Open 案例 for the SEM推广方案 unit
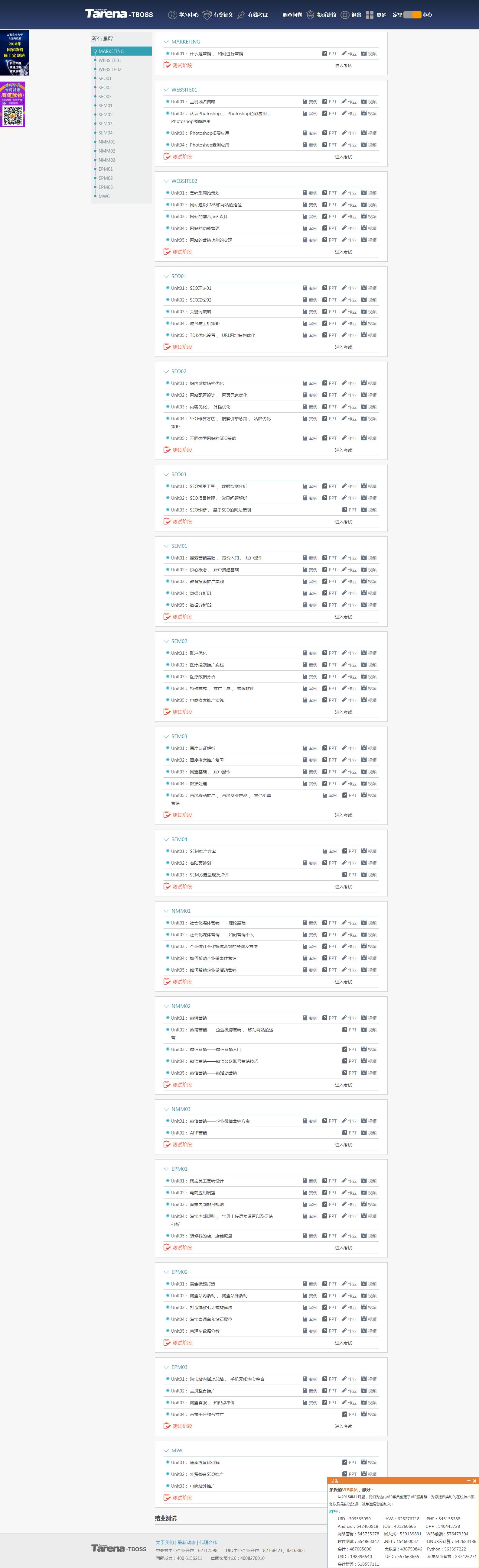This screenshot has width=479, height=1568. [x=330, y=851]
